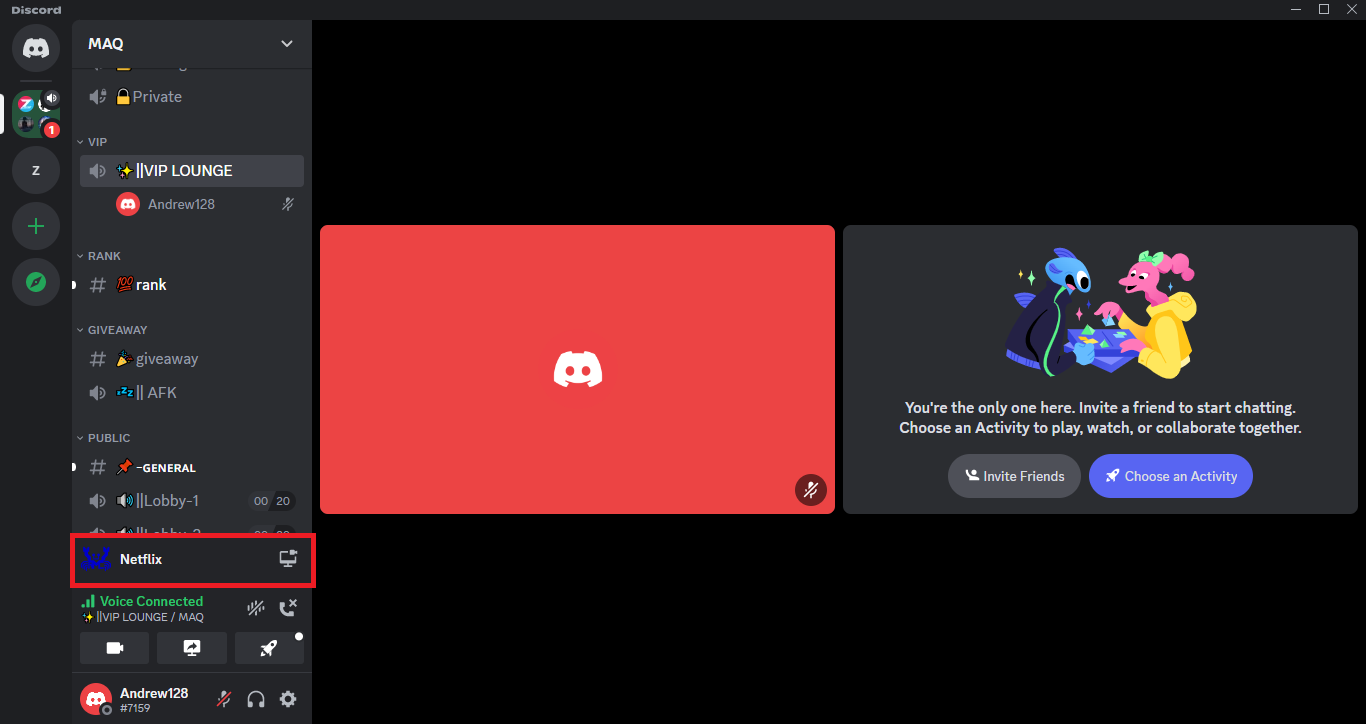Collapse the GIVEAWAY category

pos(111,330)
